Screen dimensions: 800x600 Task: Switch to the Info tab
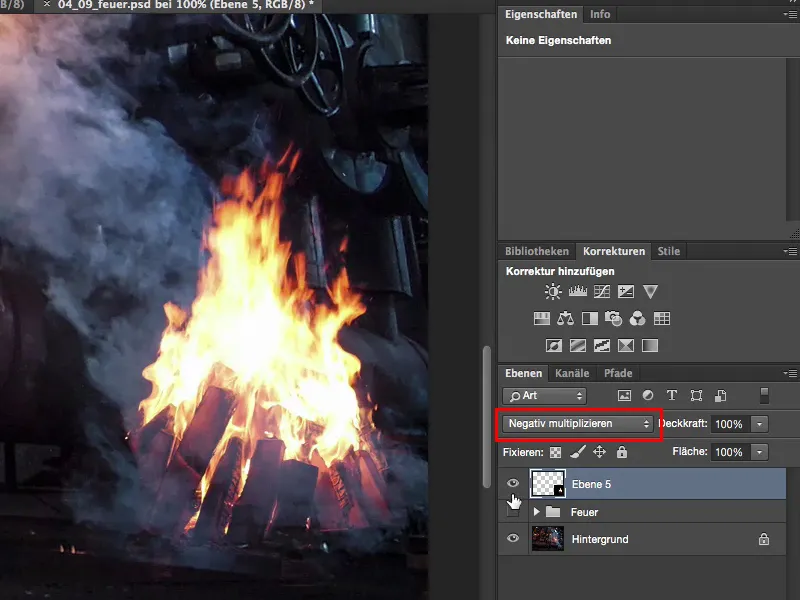[600, 14]
